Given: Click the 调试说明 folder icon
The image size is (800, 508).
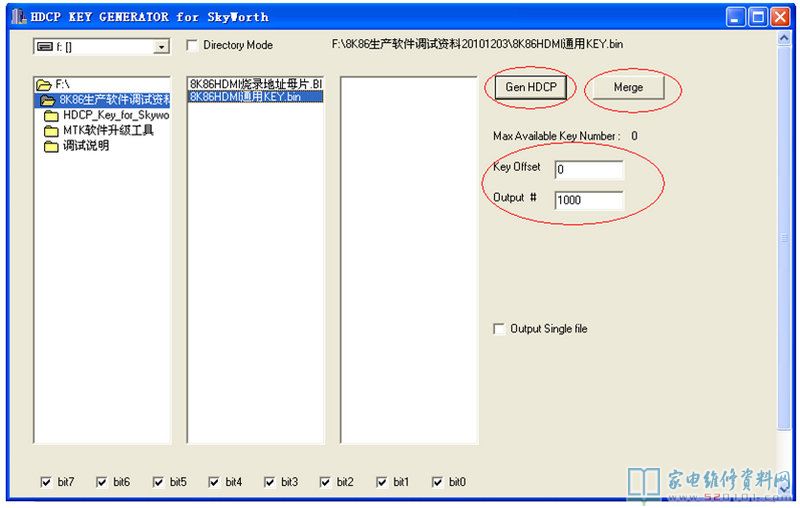Looking at the screenshot, I should point(51,146).
